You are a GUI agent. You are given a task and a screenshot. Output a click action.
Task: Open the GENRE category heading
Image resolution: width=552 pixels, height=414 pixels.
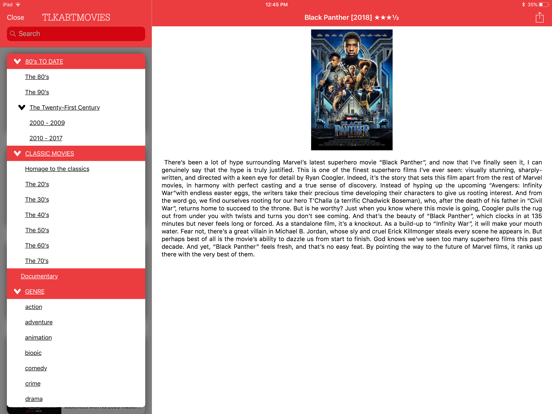point(35,291)
